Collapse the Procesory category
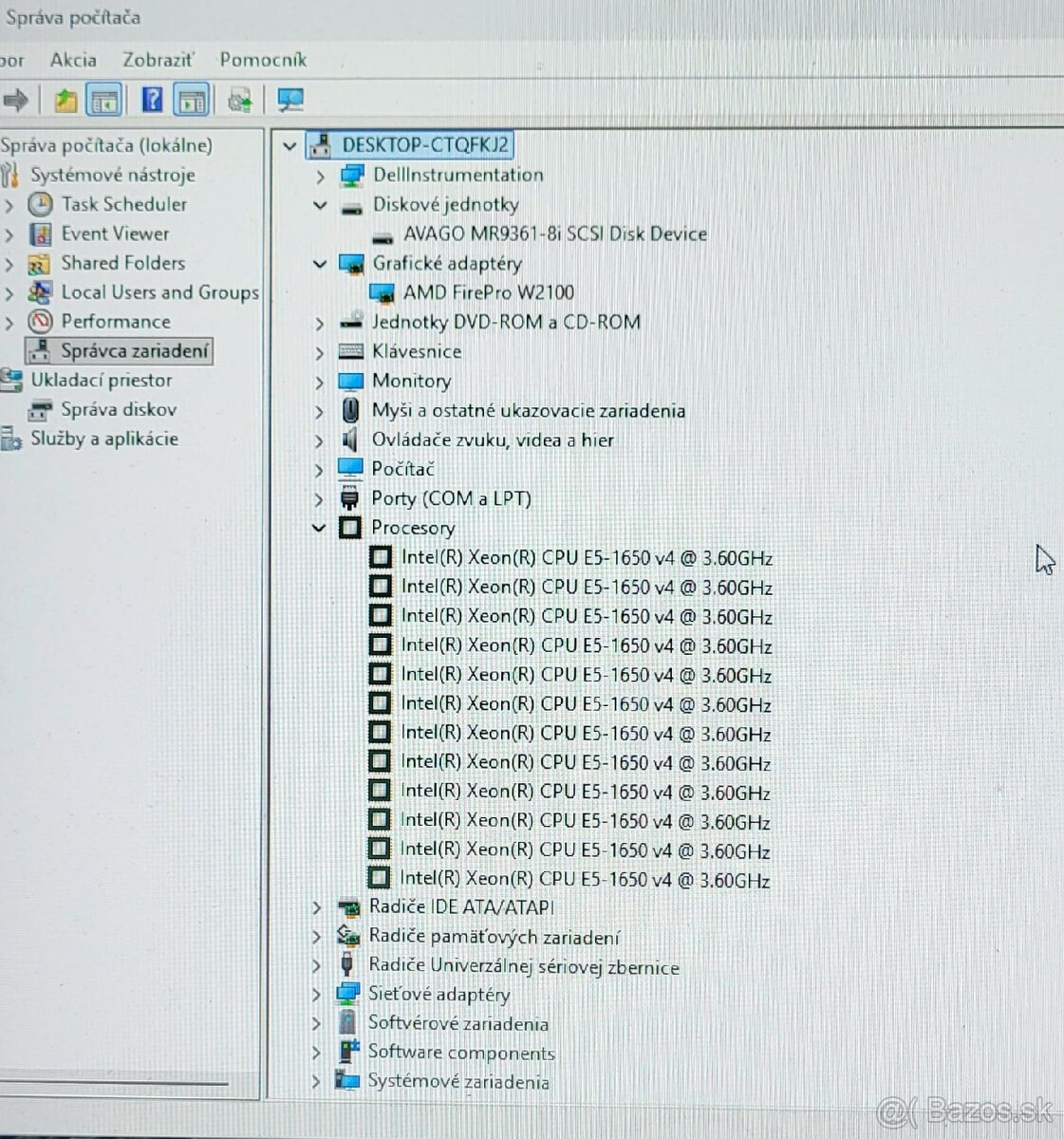This screenshot has width=1064, height=1139. point(319,528)
